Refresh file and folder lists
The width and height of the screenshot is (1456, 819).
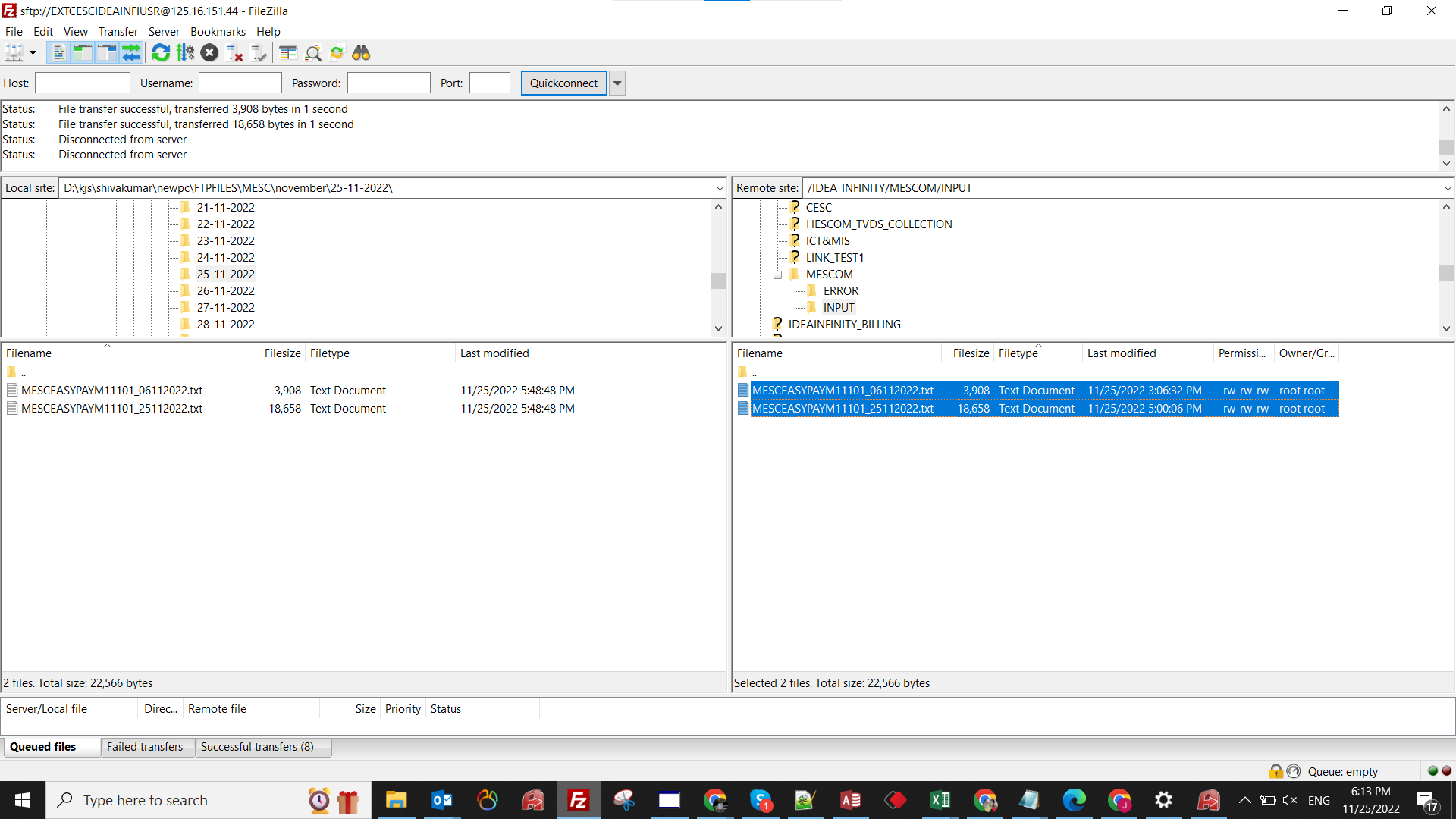161,53
